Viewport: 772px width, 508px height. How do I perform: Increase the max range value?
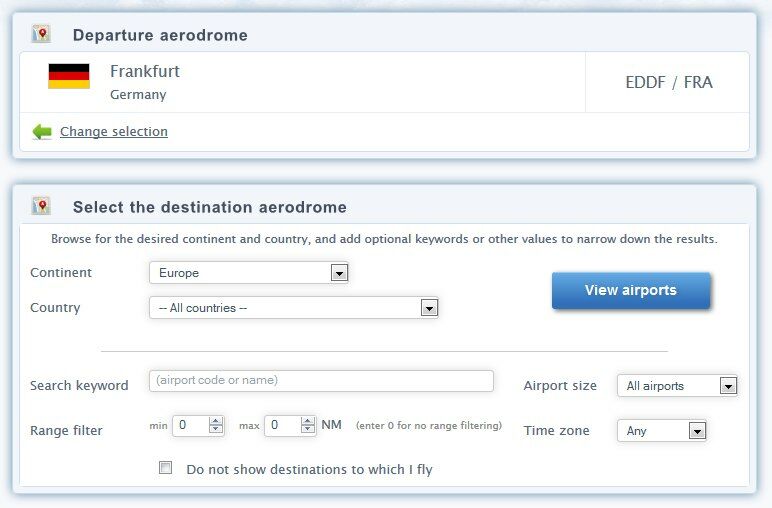coord(308,421)
